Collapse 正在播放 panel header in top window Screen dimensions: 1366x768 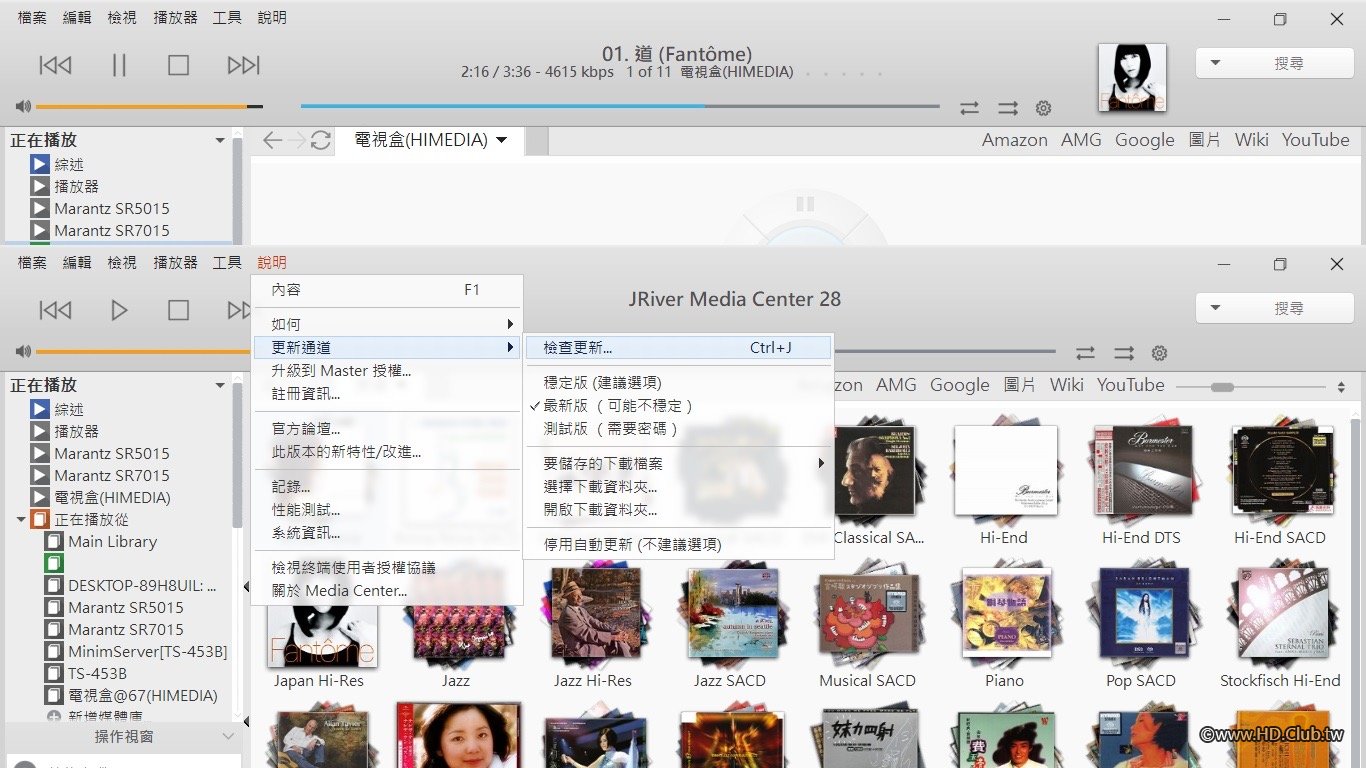coord(219,140)
